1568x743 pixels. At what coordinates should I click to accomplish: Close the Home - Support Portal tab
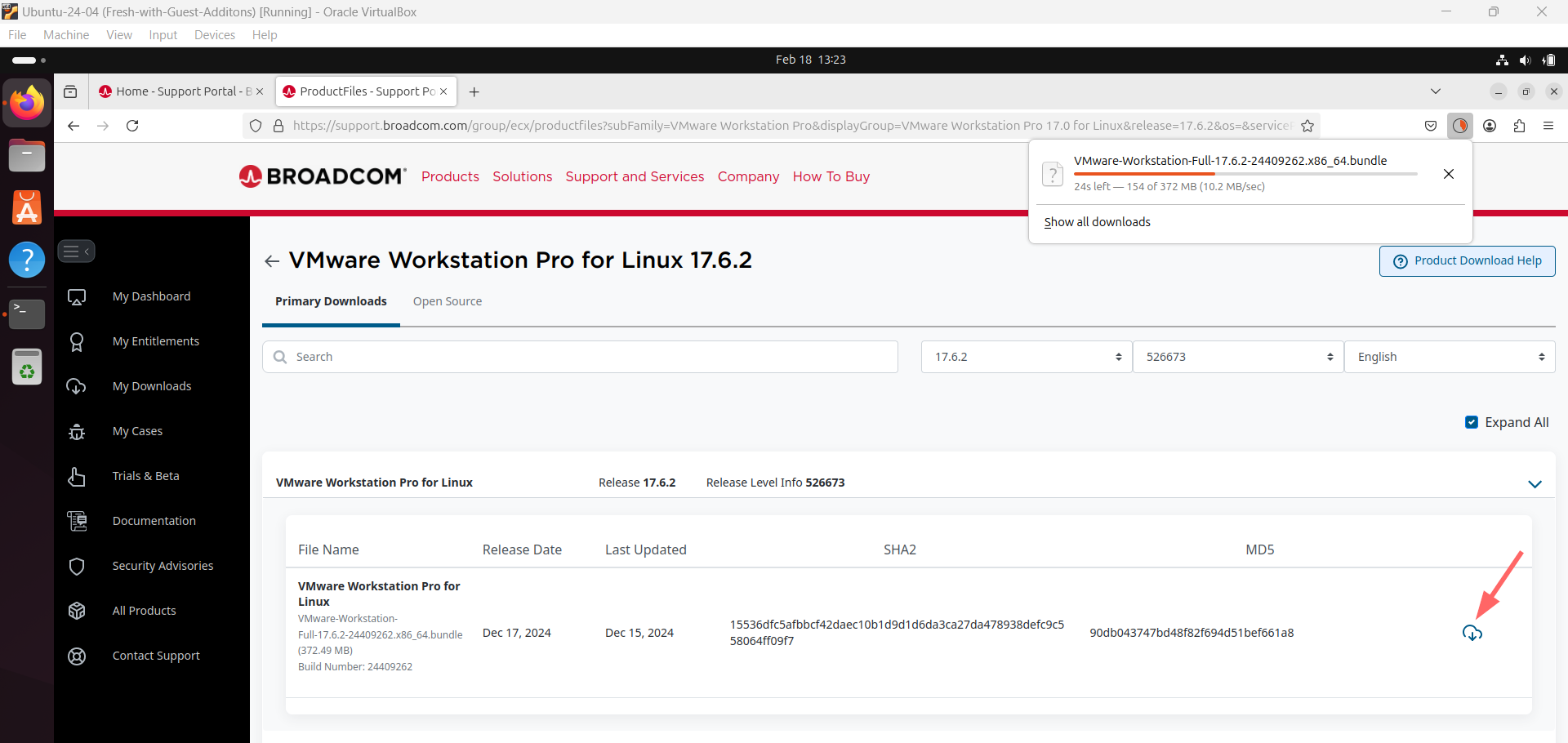click(260, 91)
